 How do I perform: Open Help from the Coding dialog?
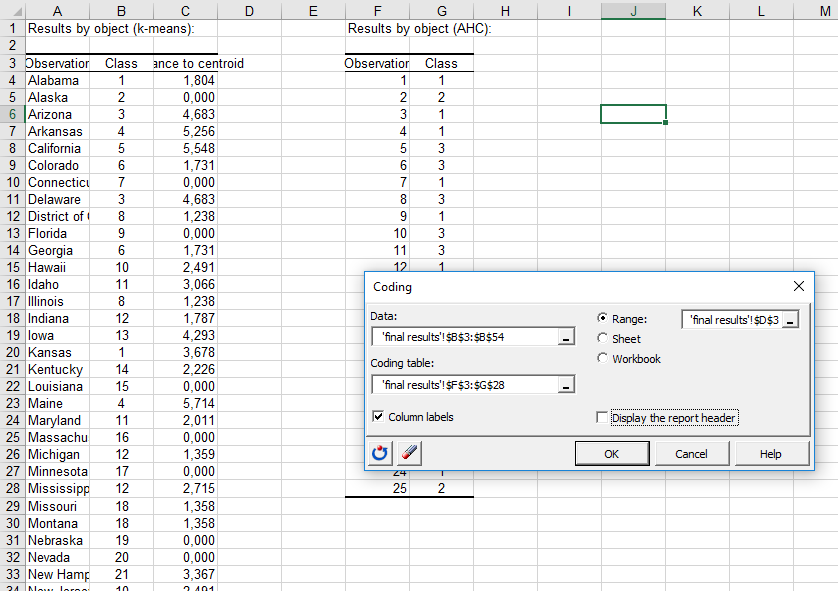coord(772,453)
